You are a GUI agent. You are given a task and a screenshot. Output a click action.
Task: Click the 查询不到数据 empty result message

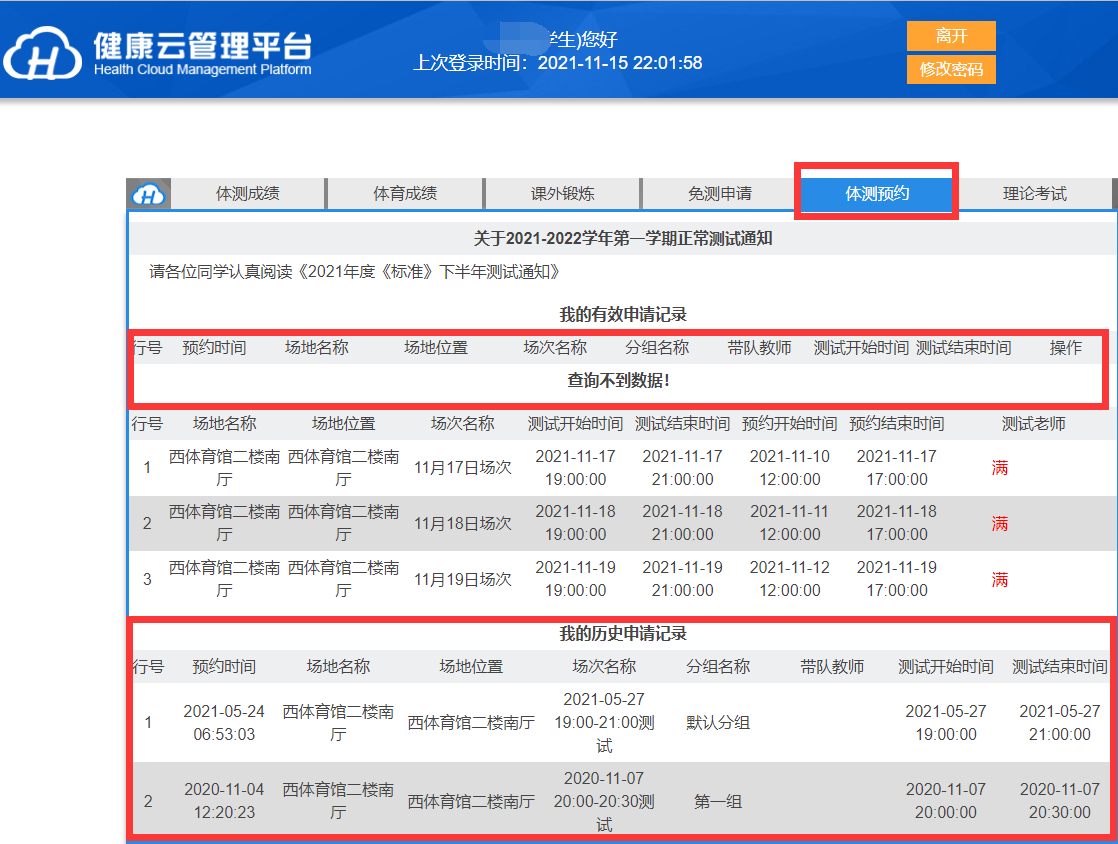(x=618, y=381)
